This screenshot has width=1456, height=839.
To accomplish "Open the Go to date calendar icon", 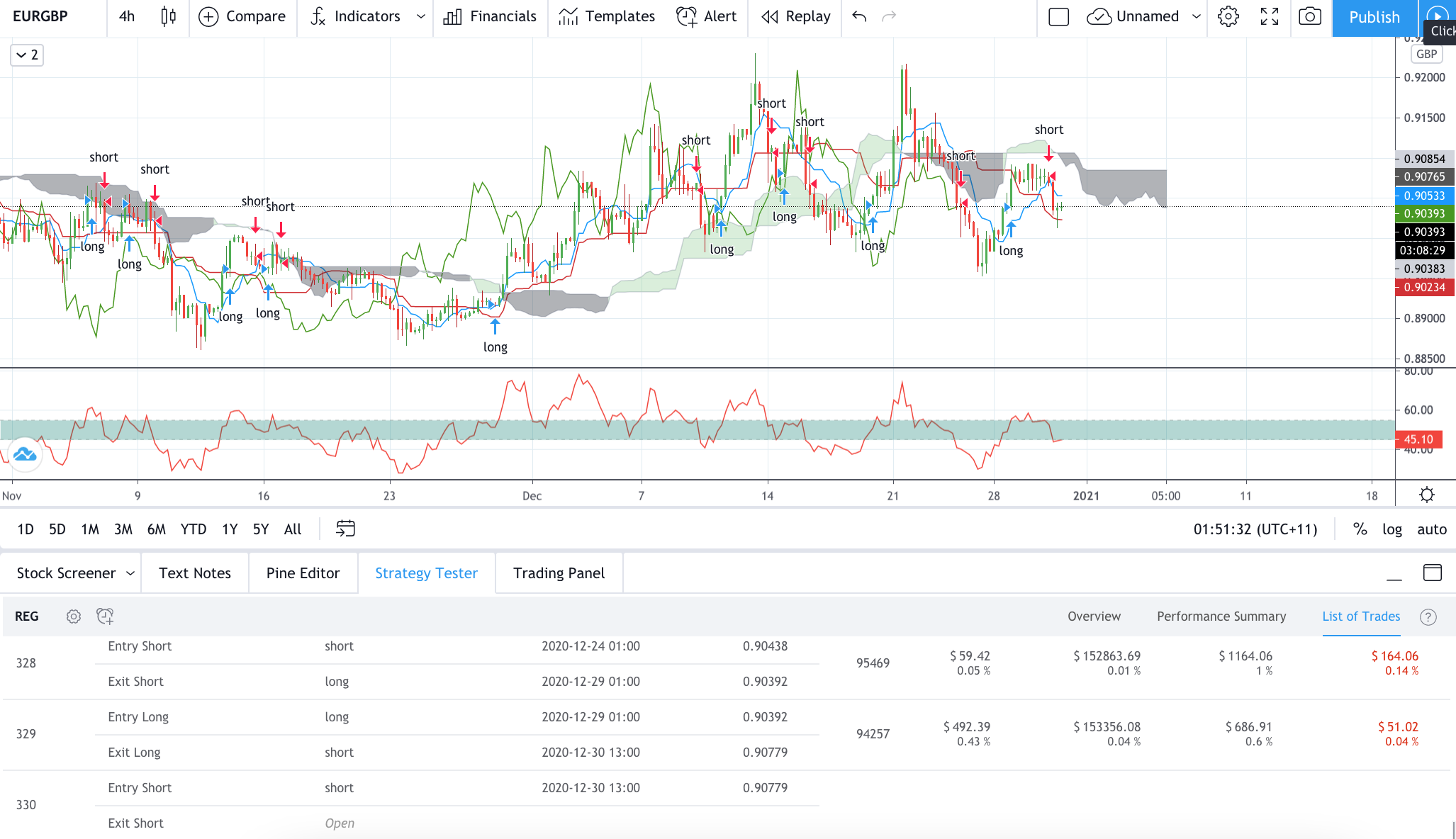I will click(x=345, y=529).
